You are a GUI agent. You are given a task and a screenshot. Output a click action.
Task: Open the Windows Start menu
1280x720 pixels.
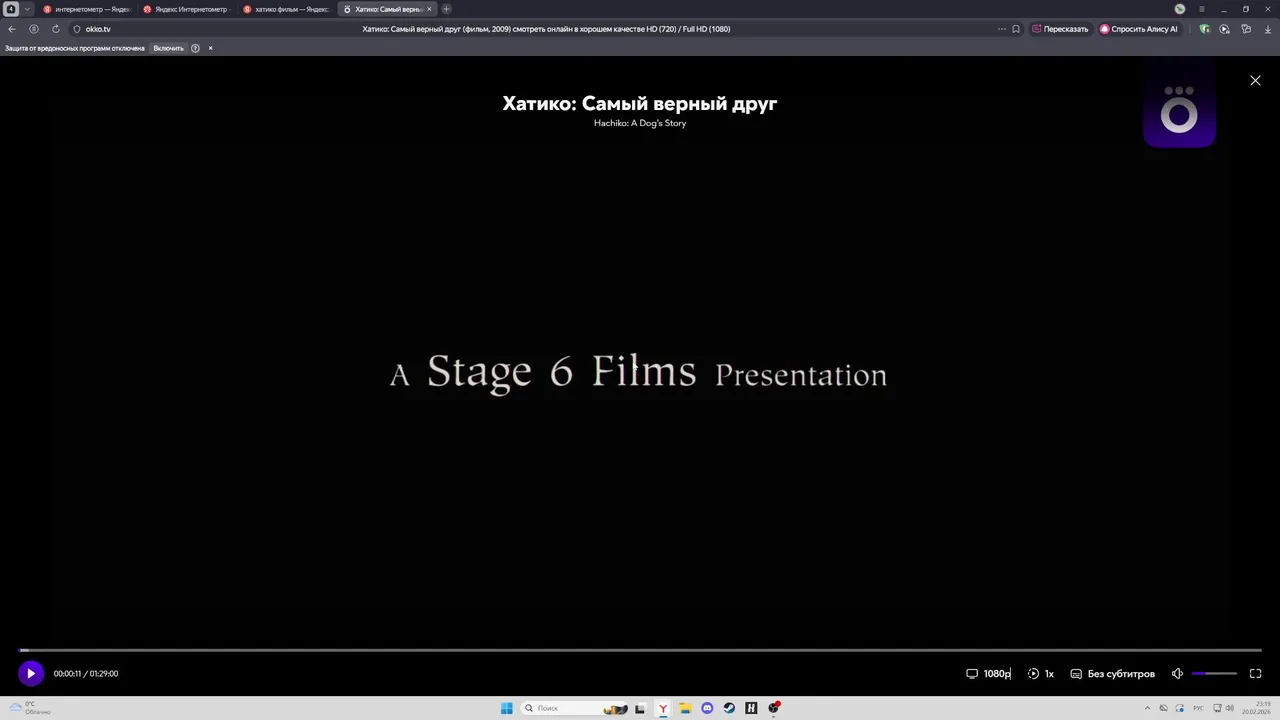(x=507, y=708)
